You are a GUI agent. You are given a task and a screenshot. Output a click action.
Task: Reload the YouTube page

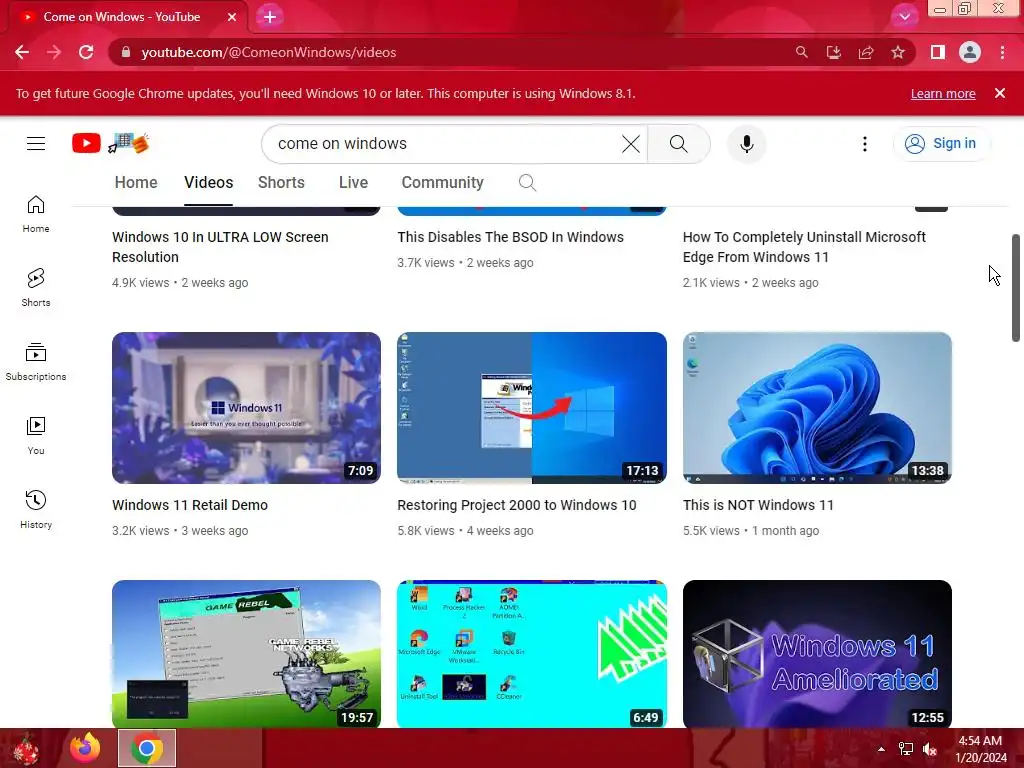coord(86,52)
